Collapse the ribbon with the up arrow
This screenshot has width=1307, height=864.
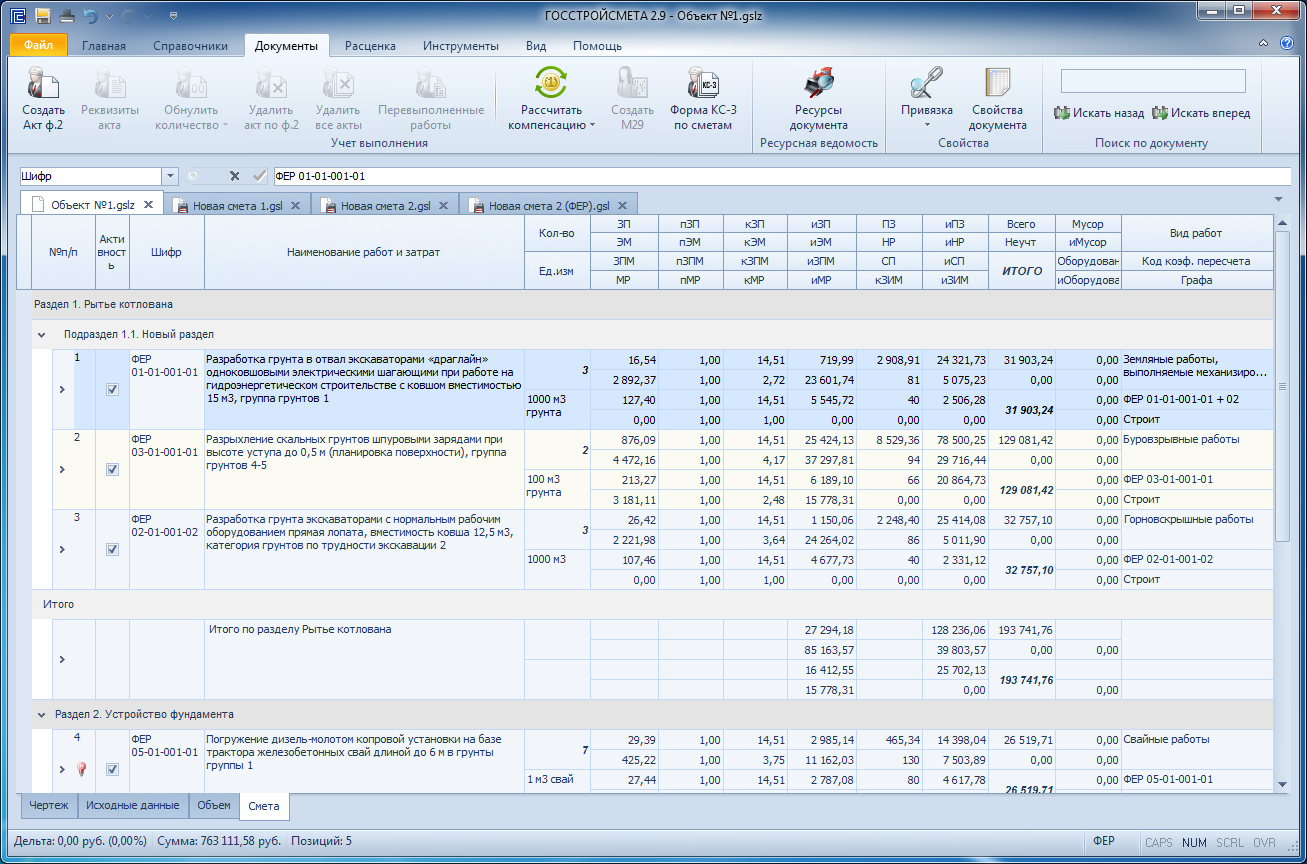[1264, 44]
